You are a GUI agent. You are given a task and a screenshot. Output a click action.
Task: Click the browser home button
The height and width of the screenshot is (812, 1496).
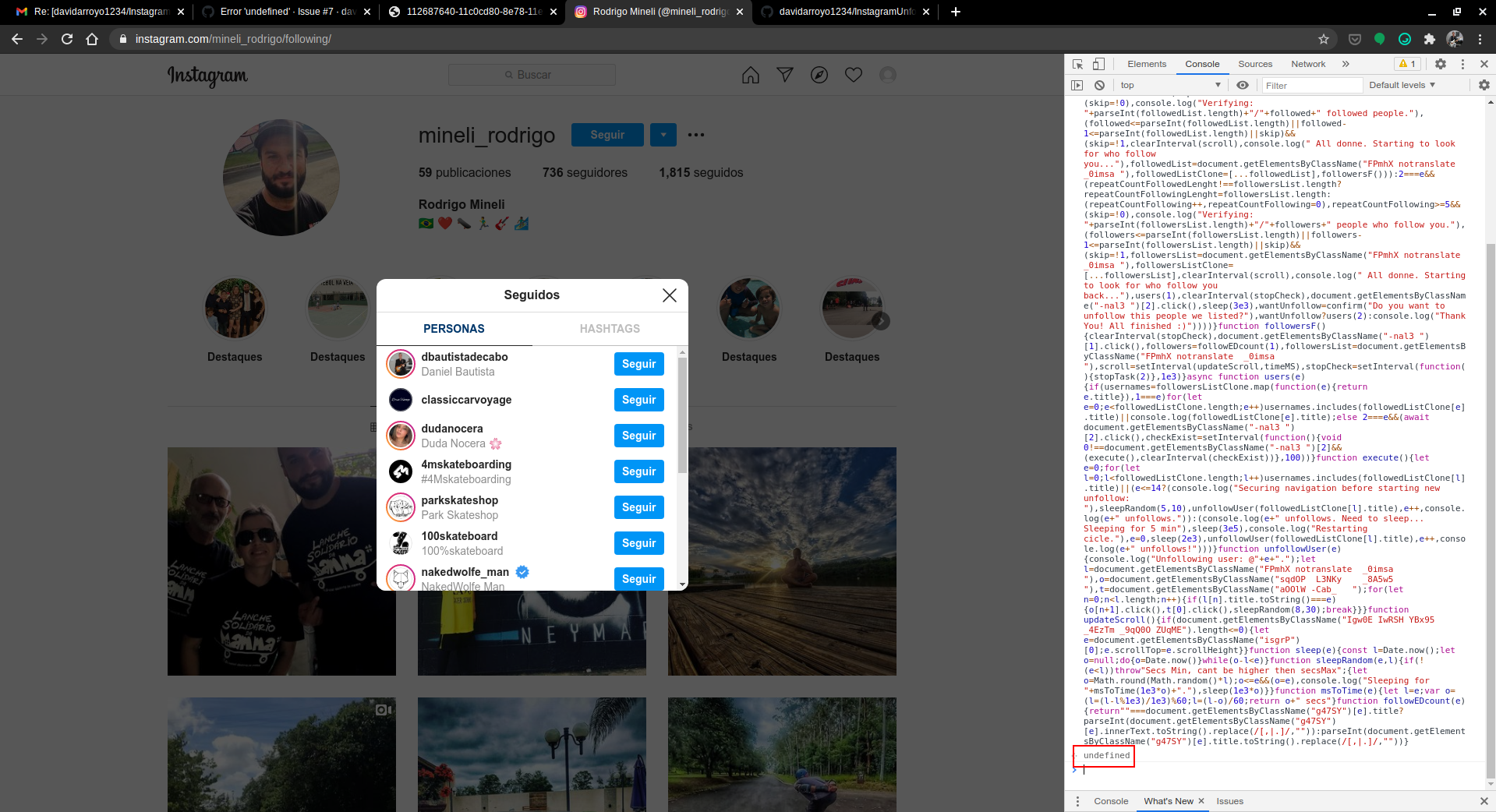92,39
